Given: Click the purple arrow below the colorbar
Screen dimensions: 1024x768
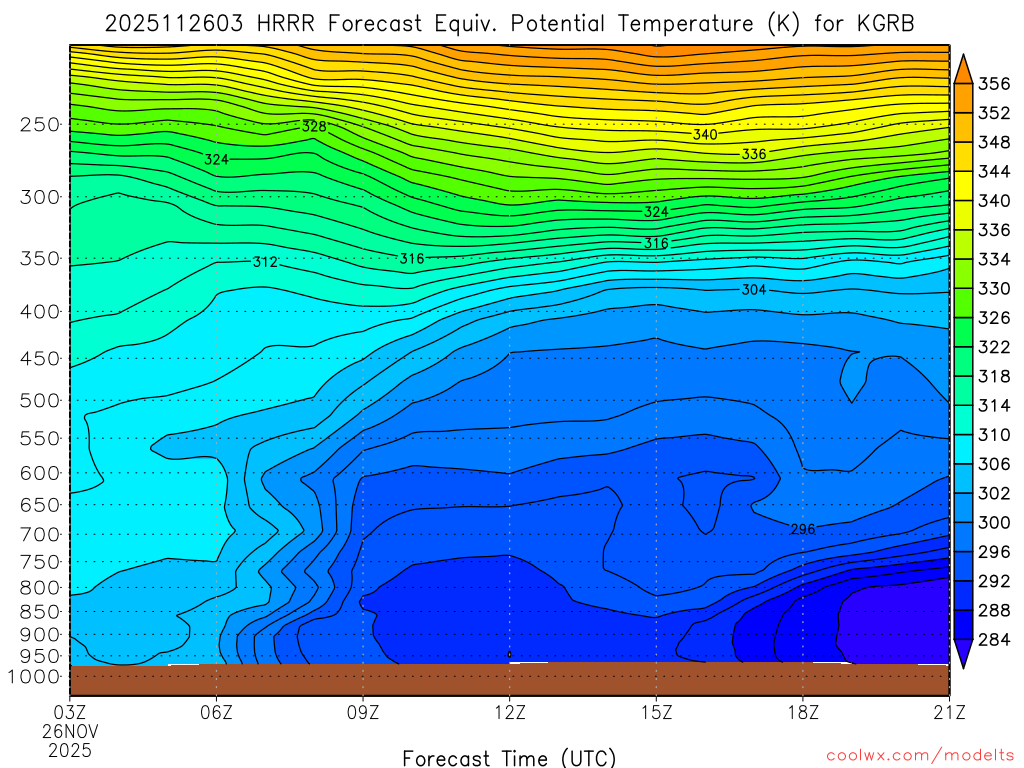Looking at the screenshot, I should 963,652.
